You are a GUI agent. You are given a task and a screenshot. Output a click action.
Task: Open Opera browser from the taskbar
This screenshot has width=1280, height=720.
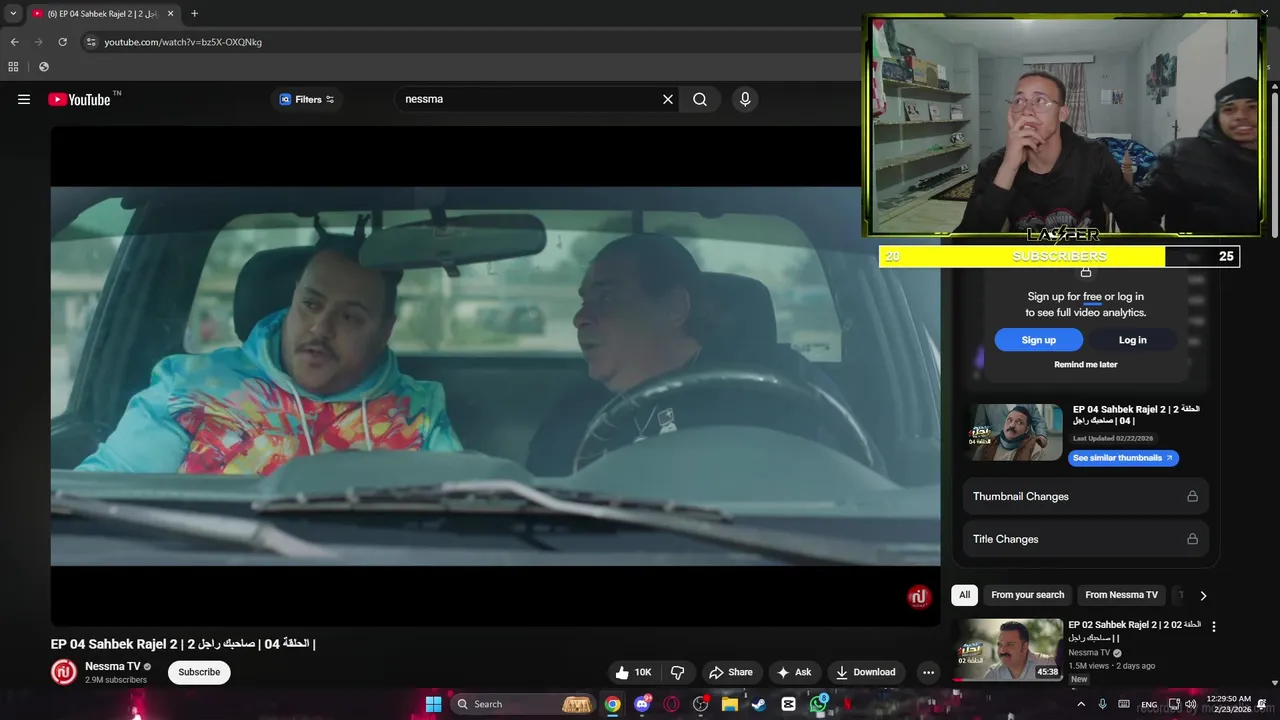click(671, 704)
